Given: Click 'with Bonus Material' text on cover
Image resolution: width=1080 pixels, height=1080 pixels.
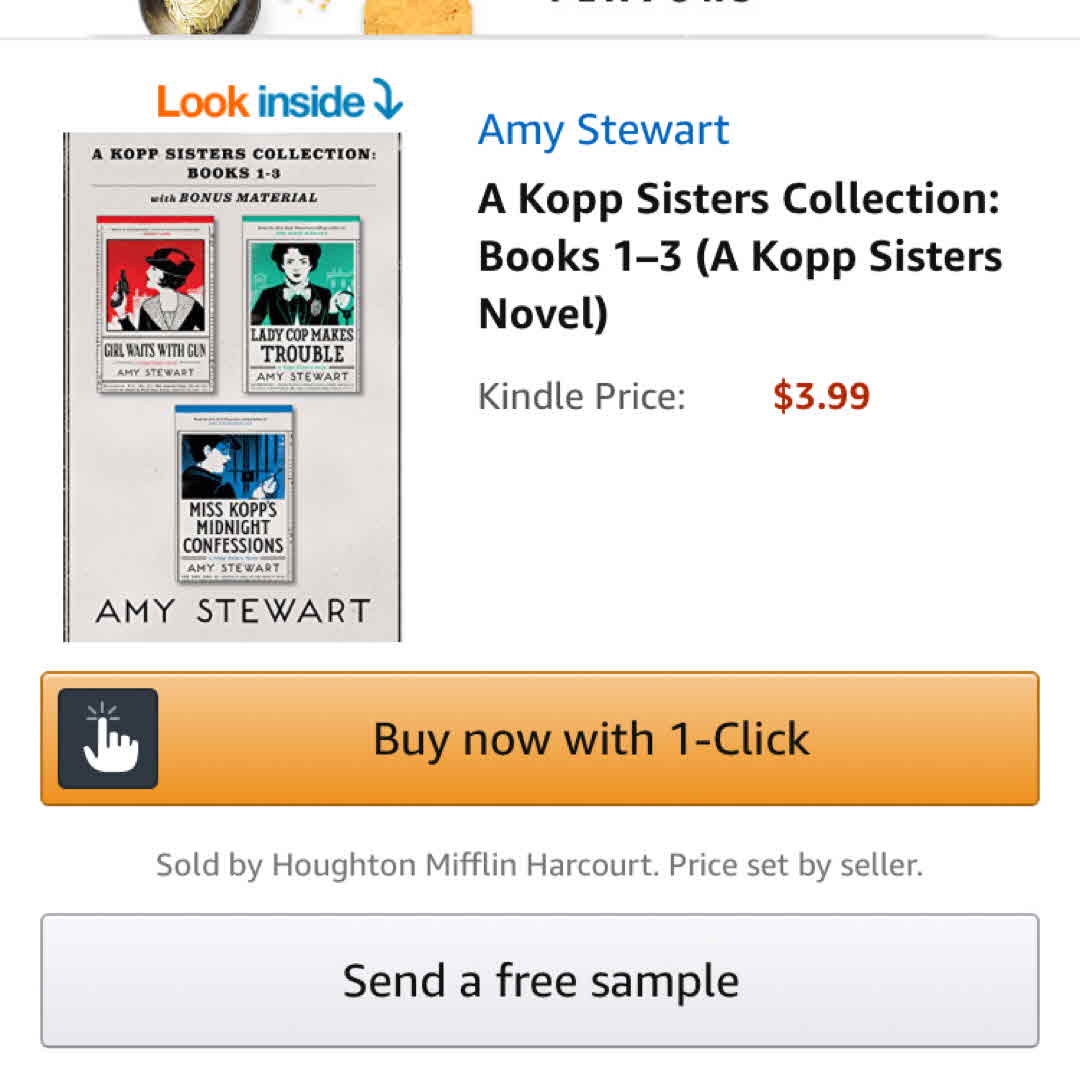Looking at the screenshot, I should (233, 198).
